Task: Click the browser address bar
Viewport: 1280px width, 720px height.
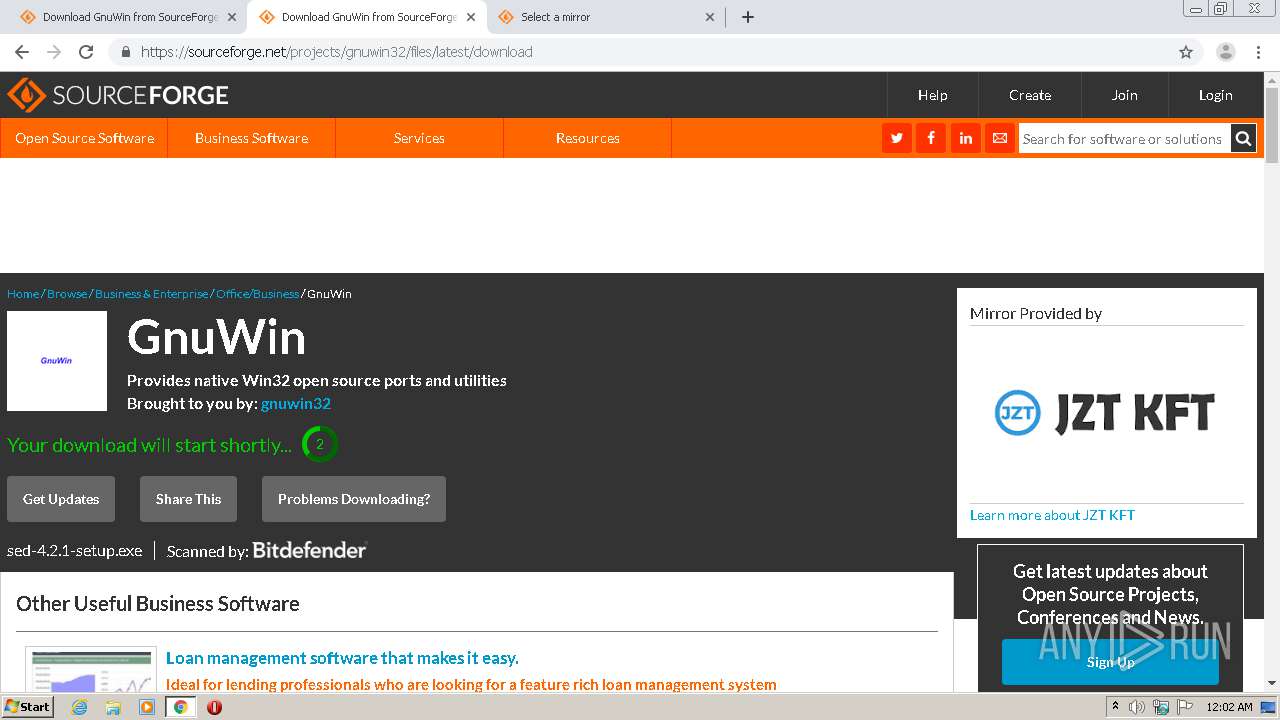Action: pos(640,52)
